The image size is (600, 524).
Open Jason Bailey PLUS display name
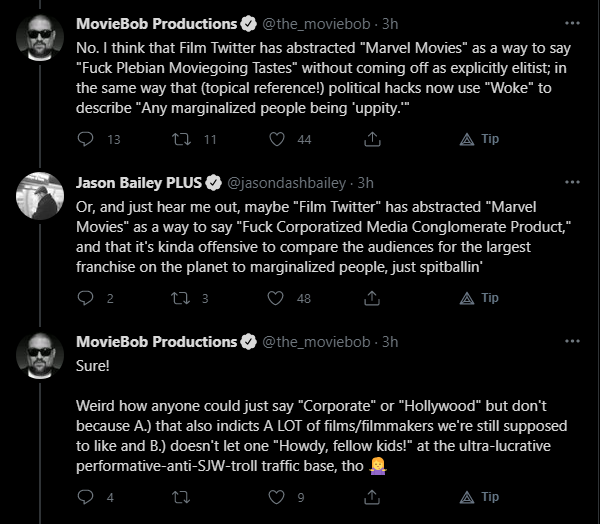click(139, 183)
